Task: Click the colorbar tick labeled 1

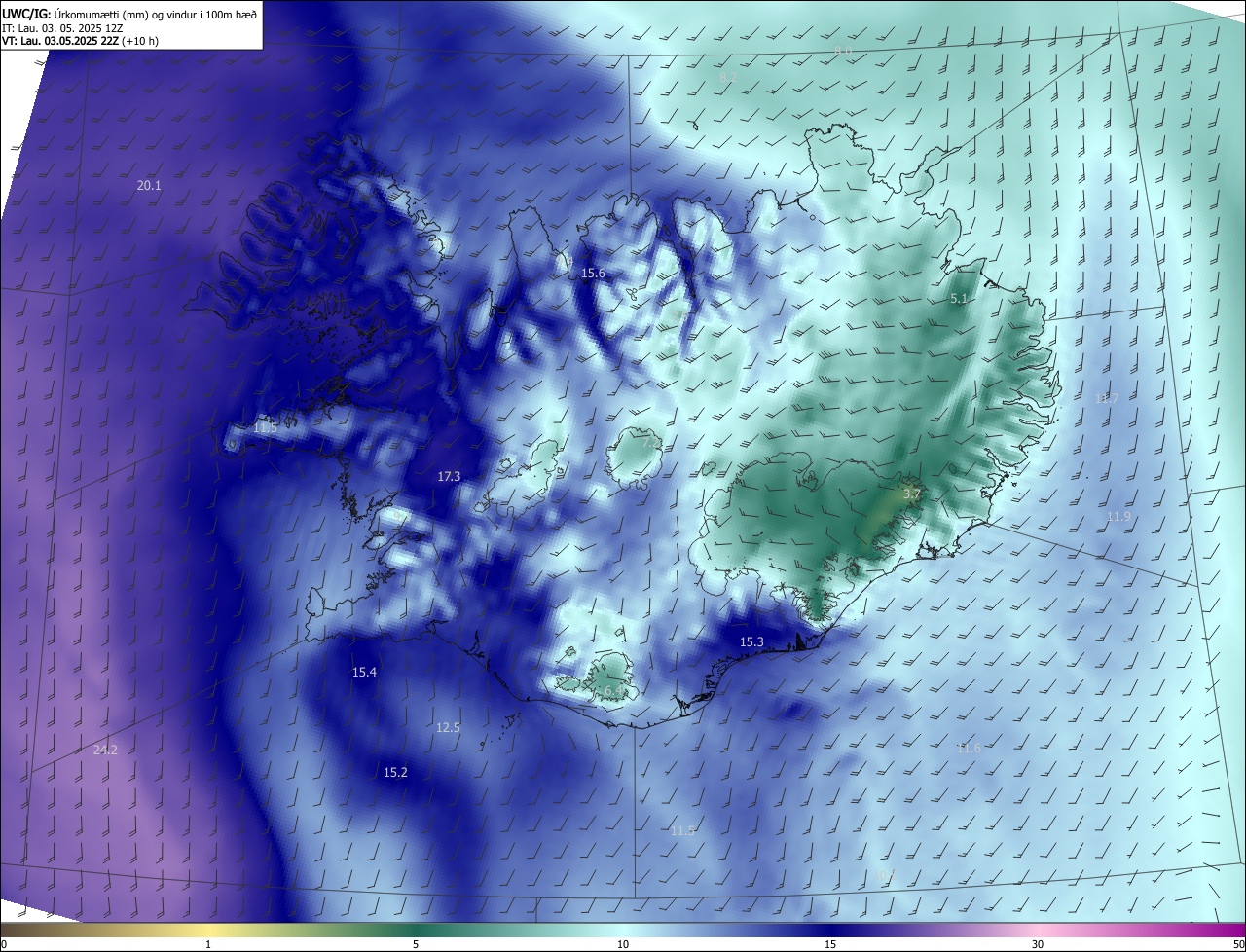Action: click(x=208, y=944)
